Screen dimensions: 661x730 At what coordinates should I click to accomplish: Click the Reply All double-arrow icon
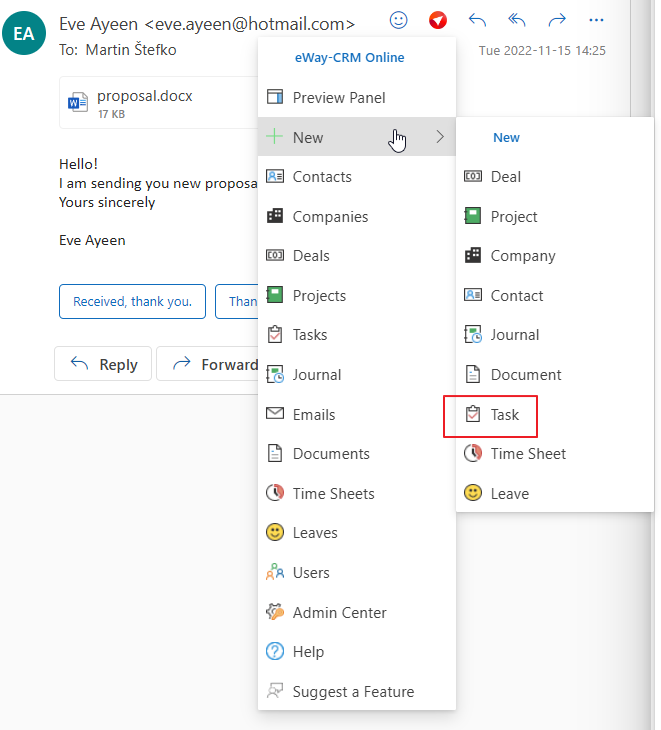[x=517, y=20]
